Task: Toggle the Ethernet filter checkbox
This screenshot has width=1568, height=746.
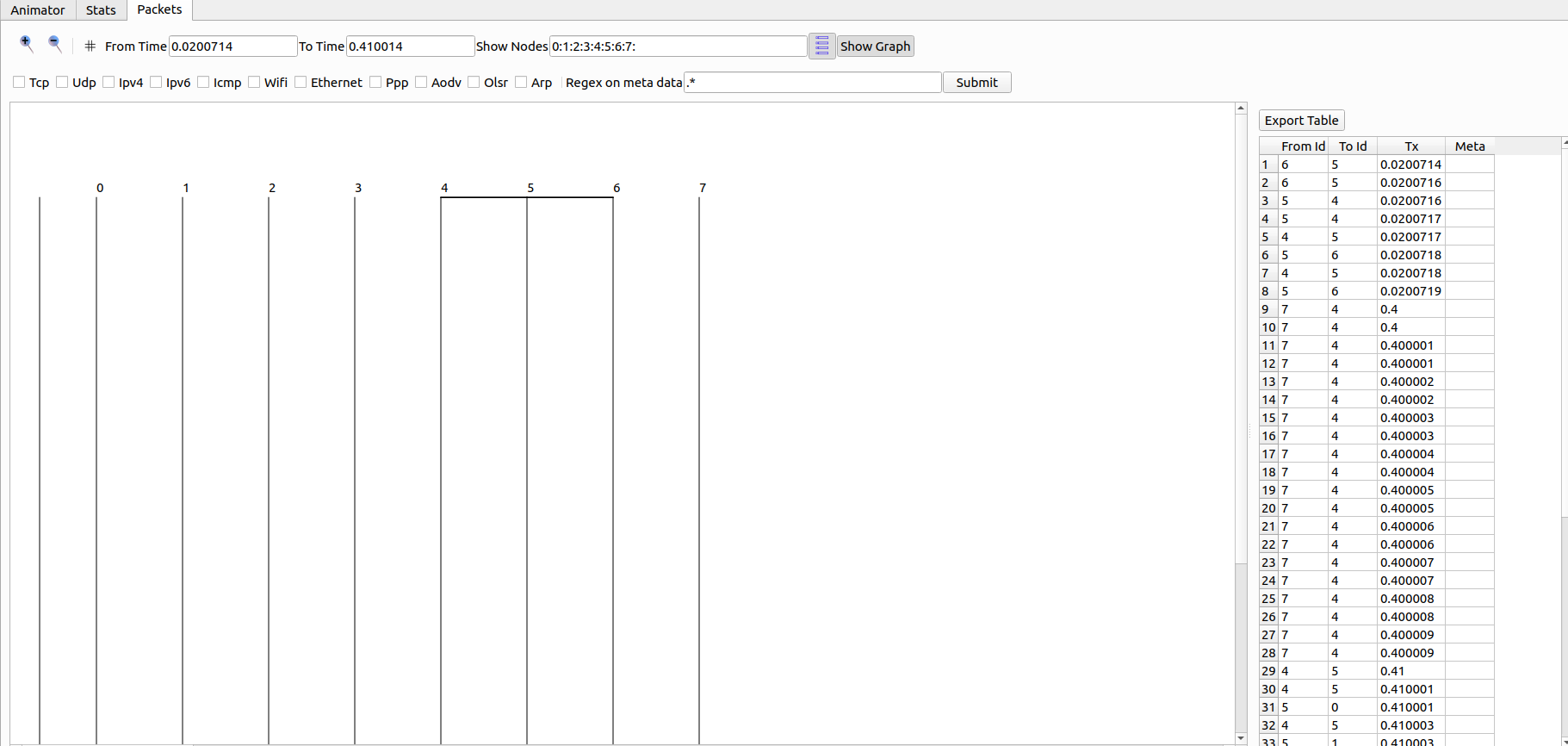Action: [x=301, y=83]
